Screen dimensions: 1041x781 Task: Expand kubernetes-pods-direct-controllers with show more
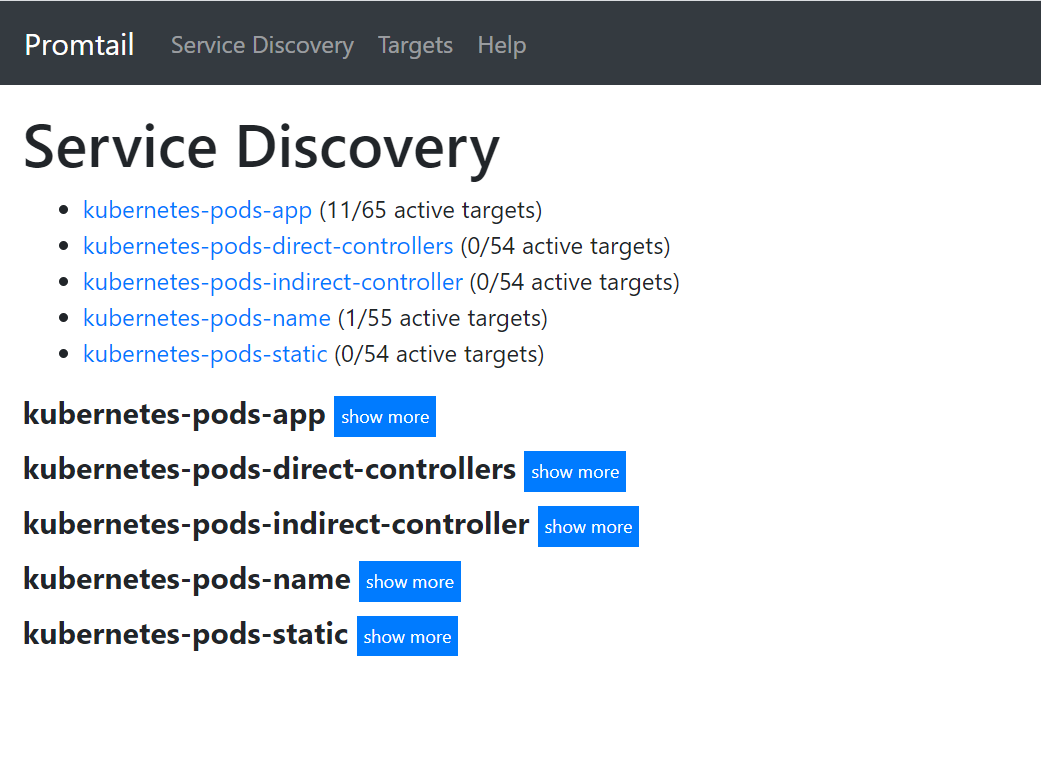click(575, 472)
